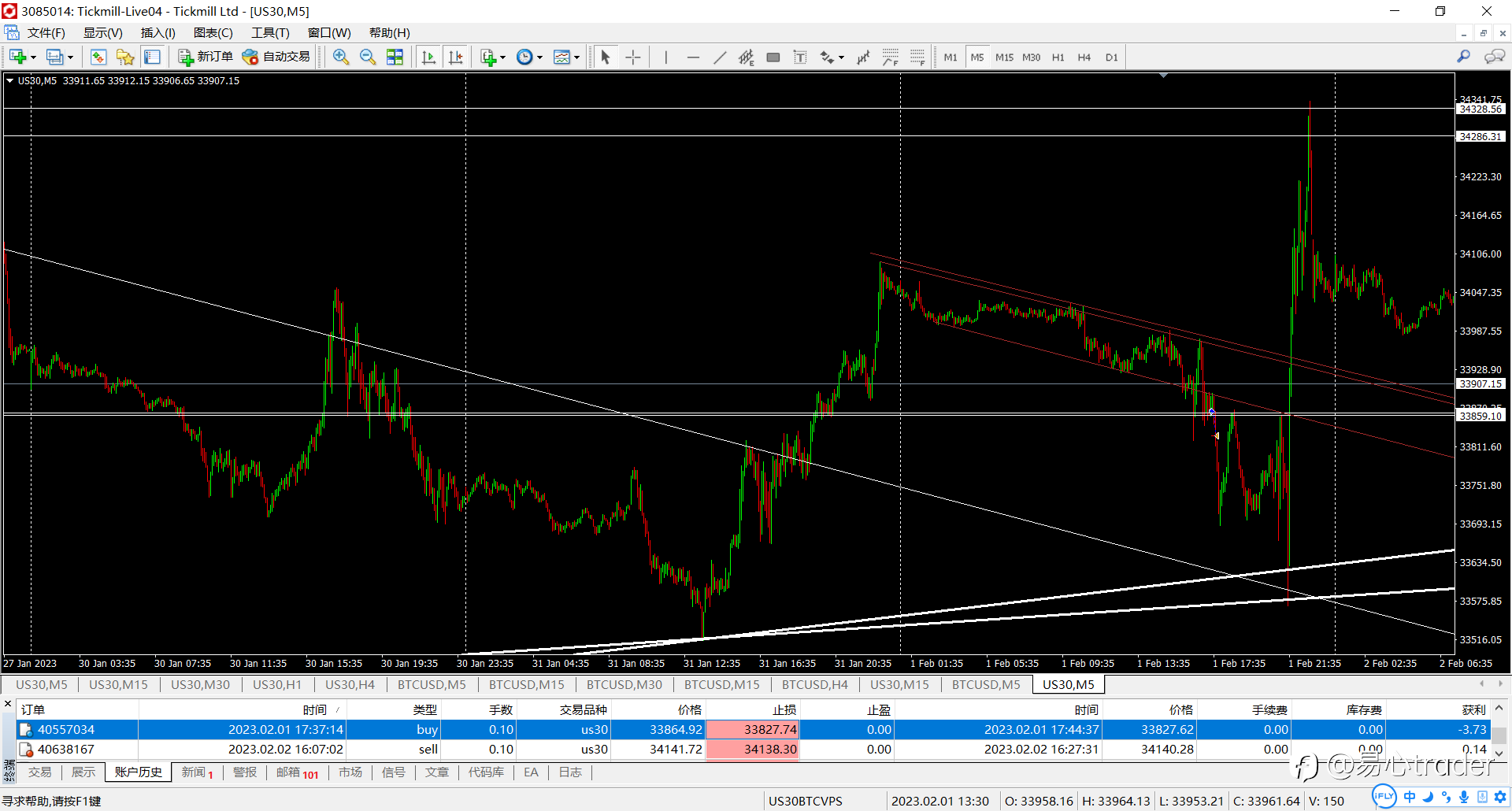Image resolution: width=1512 pixels, height=811 pixels.
Task: Switch timeframe to M15
Action: 1004,57
